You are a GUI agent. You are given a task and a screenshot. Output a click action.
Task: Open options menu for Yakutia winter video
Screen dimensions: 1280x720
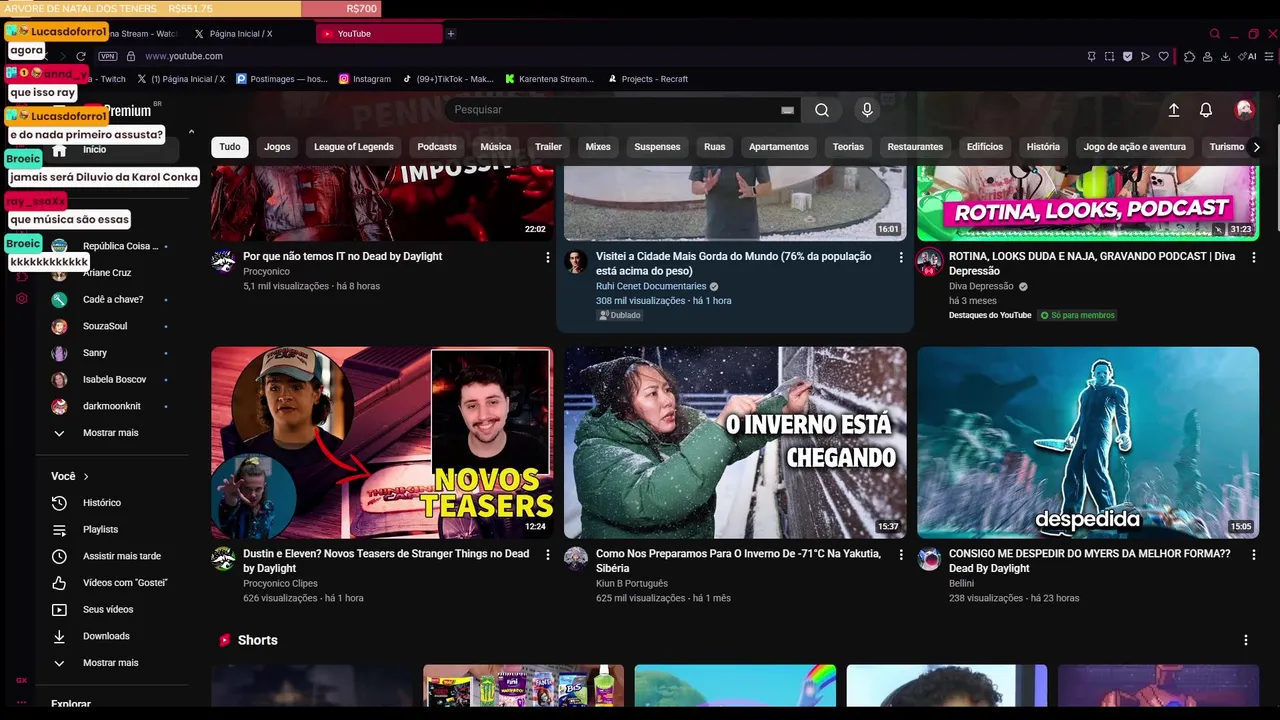(x=900, y=554)
